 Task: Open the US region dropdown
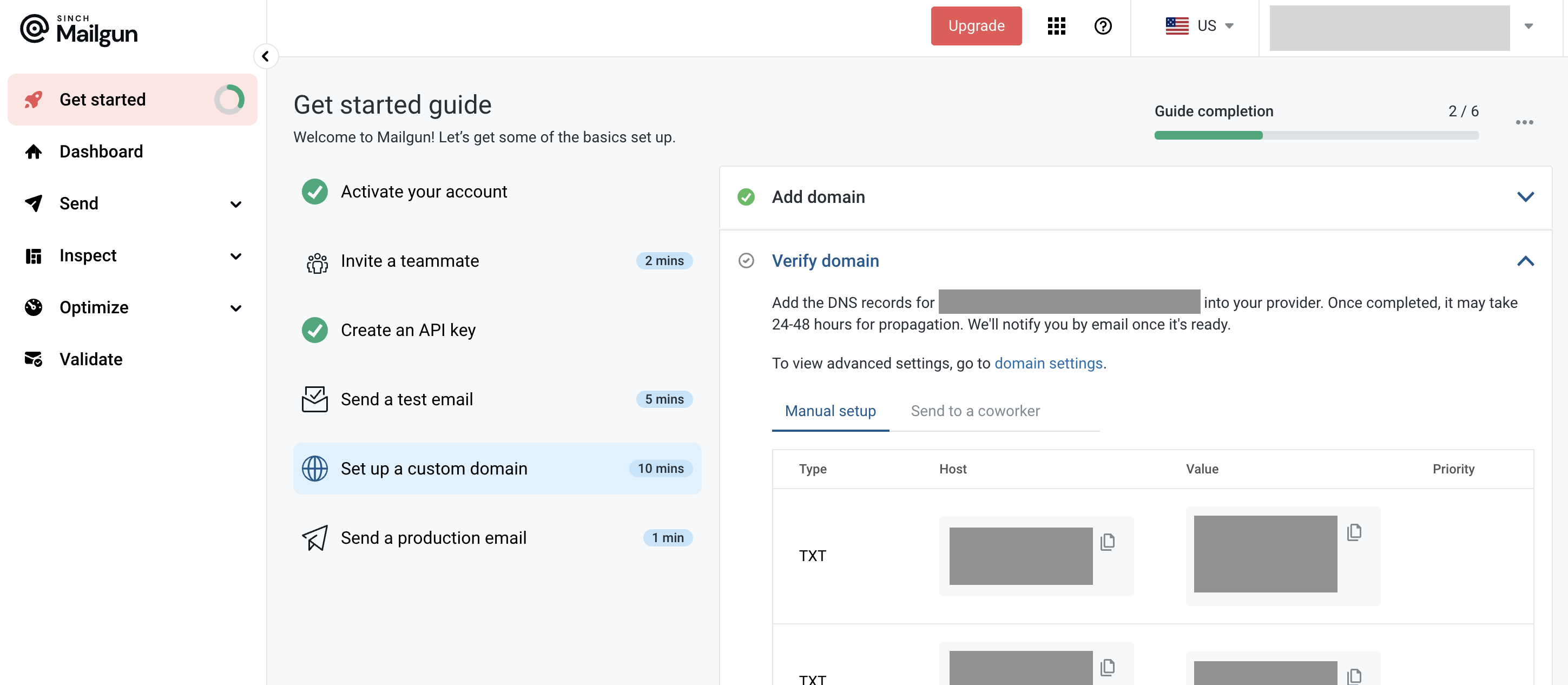pos(1198,25)
